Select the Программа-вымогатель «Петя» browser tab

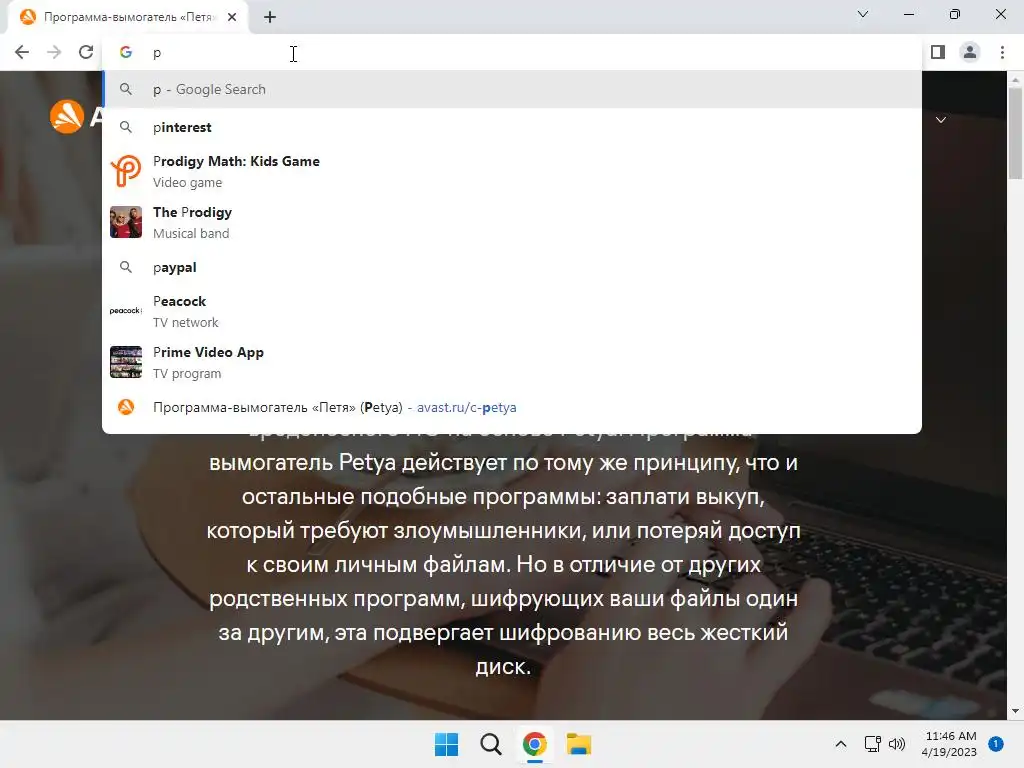pos(128,17)
